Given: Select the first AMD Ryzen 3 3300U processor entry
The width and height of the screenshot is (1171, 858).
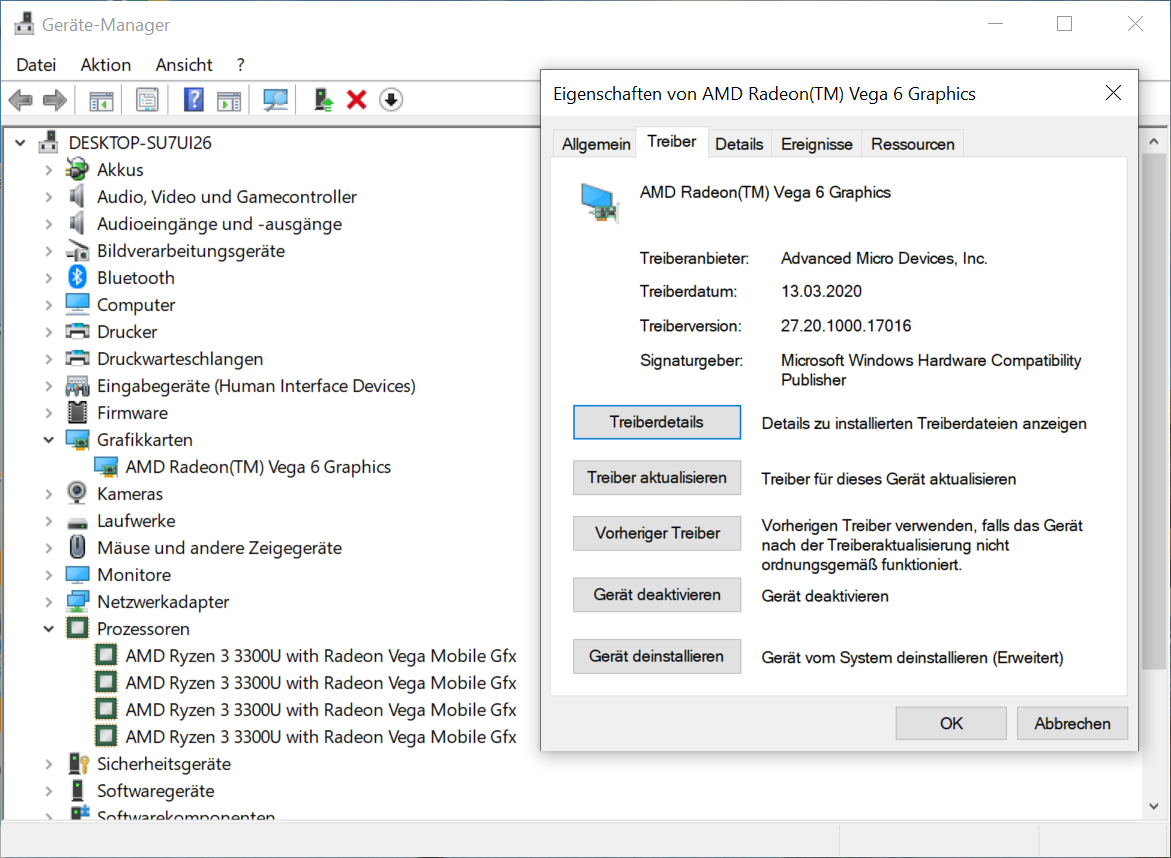Looking at the screenshot, I should [320, 656].
